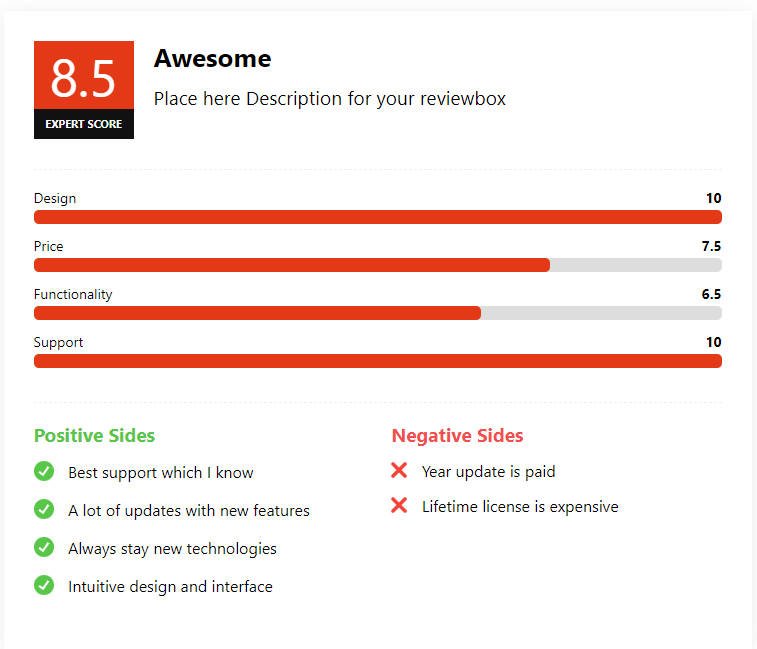Click the Design rating bar
This screenshot has height=649, width=757.
(378, 217)
